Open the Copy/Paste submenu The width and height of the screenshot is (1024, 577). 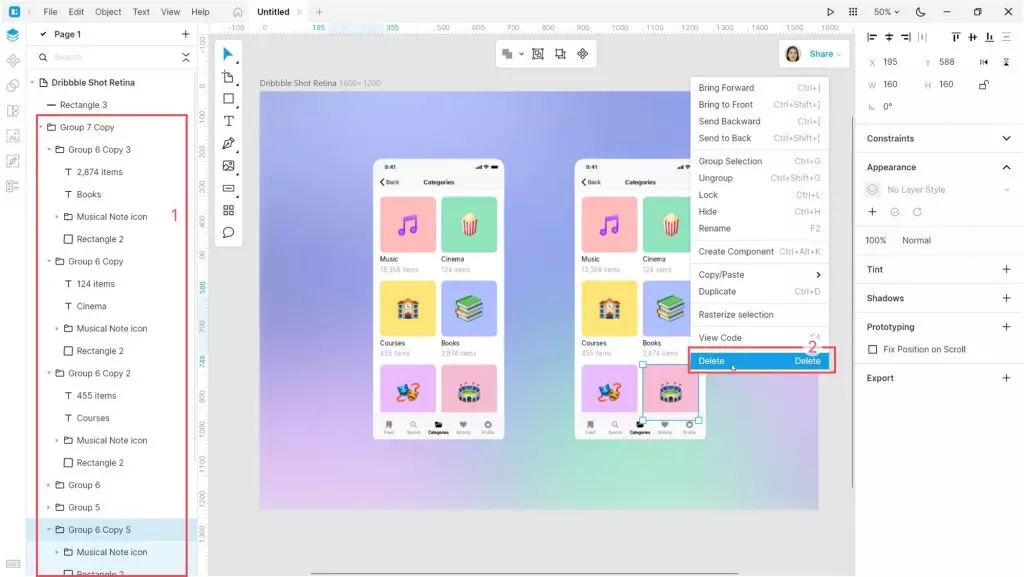759,275
